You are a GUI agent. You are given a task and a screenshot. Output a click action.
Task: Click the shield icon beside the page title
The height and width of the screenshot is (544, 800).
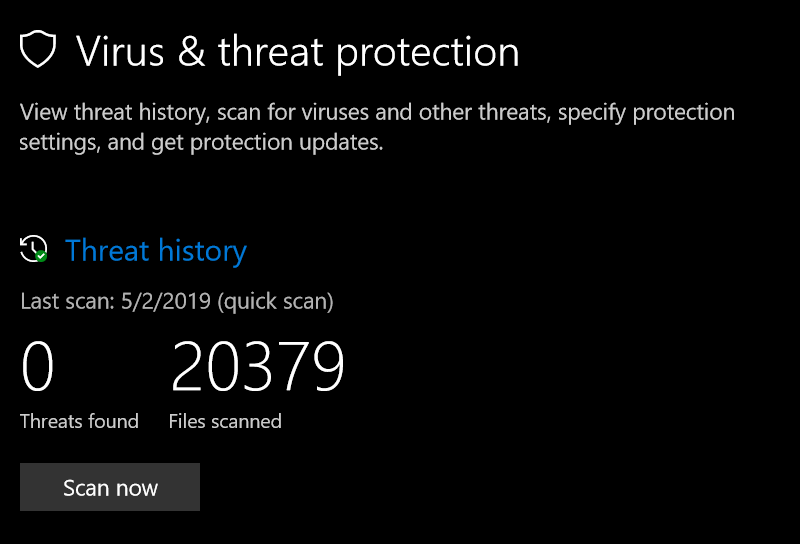pyautogui.click(x=38, y=49)
